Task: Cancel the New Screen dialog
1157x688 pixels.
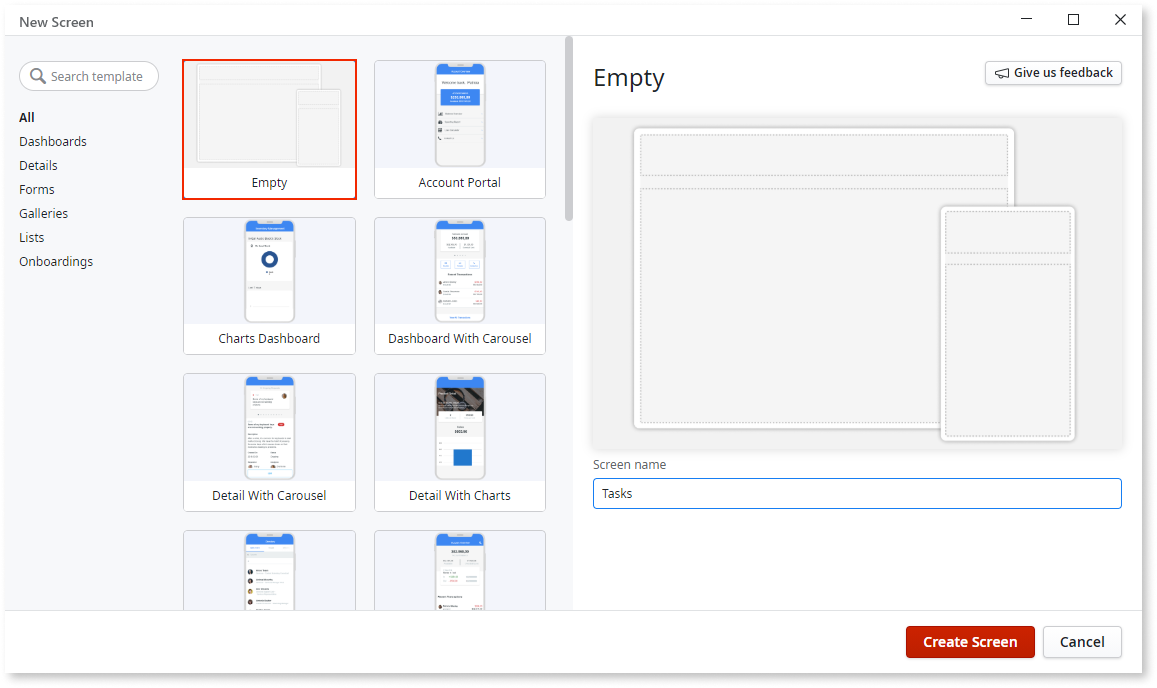Action: pyautogui.click(x=1082, y=642)
